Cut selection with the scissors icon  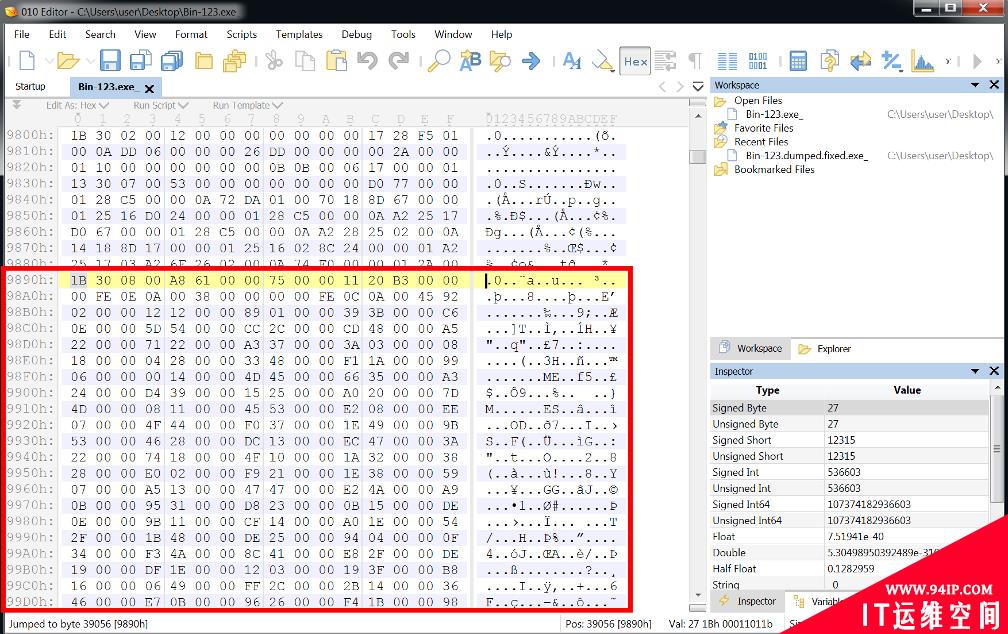point(274,61)
